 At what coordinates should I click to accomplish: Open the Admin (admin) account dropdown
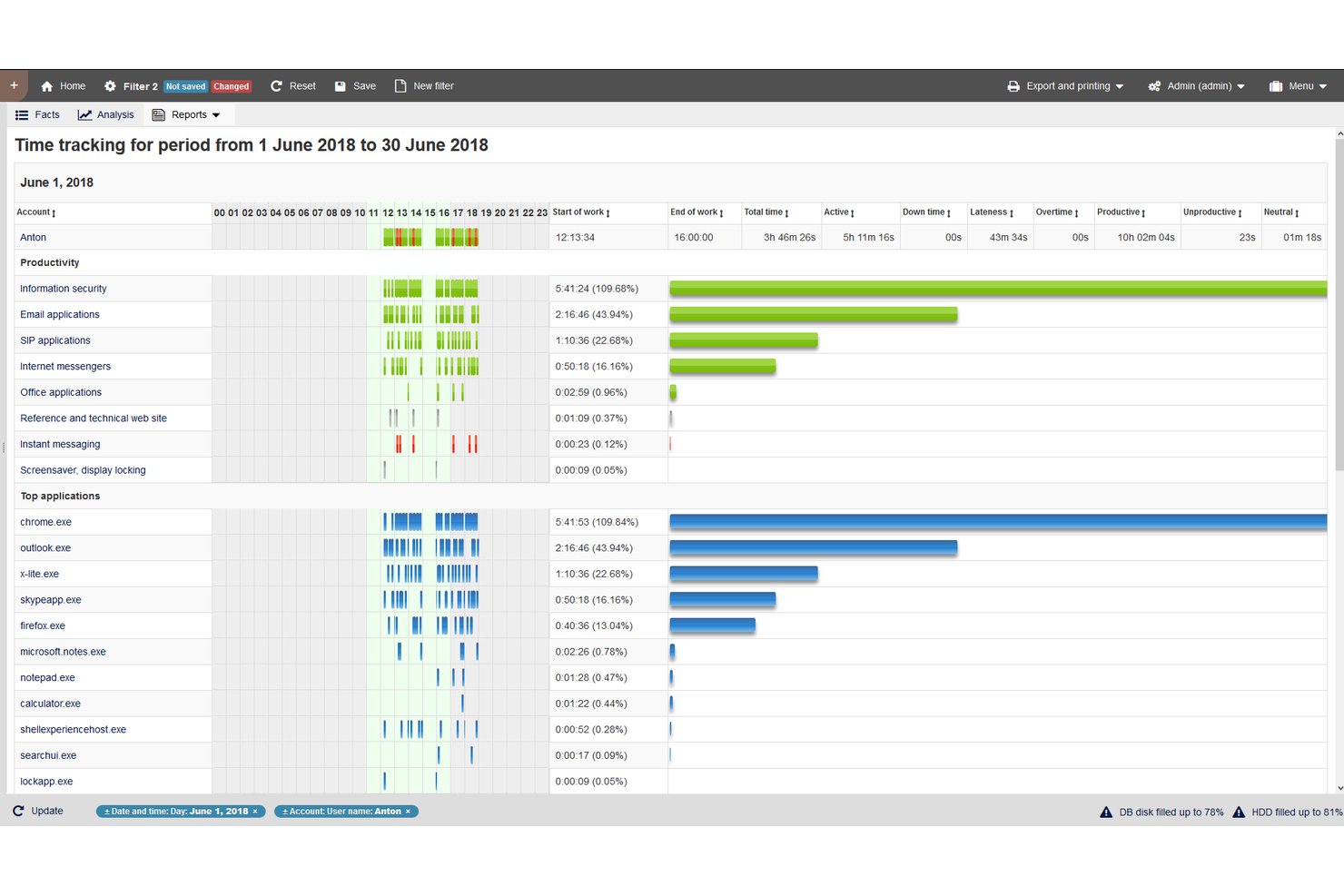click(x=1196, y=86)
